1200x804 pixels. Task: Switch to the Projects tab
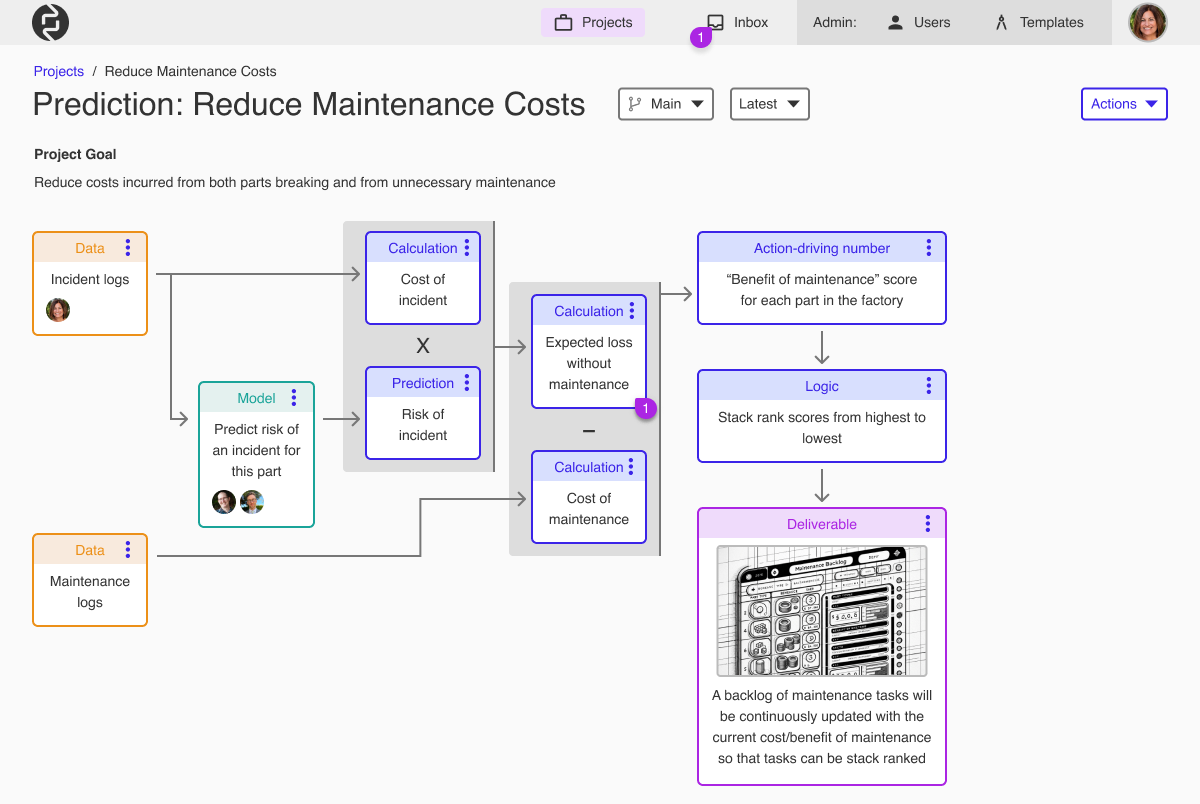[593, 21]
